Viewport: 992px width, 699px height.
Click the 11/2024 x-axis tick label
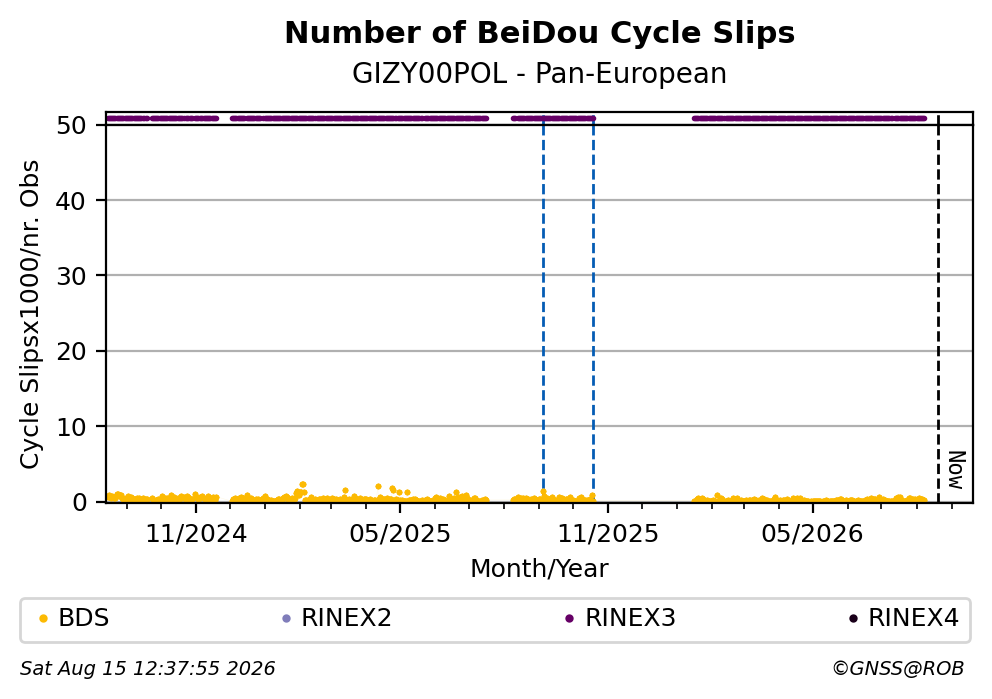[196, 535]
